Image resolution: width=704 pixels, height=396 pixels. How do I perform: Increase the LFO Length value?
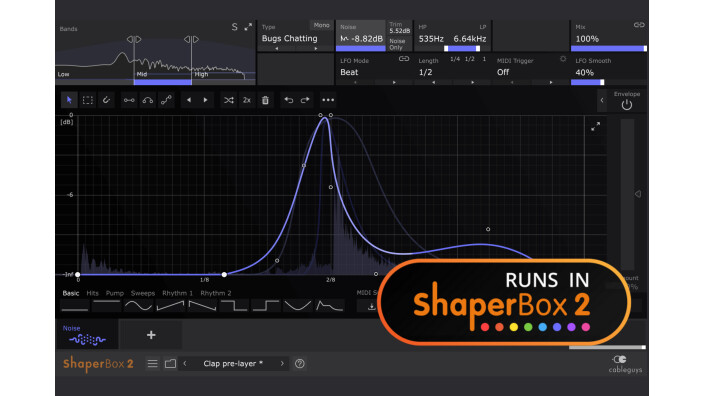pyautogui.click(x=472, y=83)
